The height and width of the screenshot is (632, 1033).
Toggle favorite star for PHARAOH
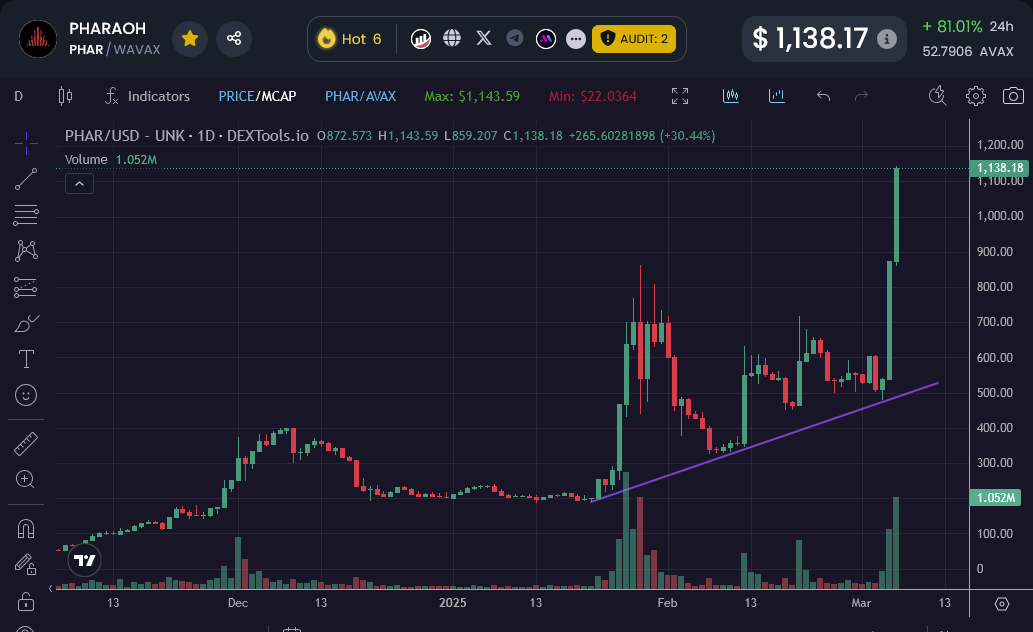point(190,38)
